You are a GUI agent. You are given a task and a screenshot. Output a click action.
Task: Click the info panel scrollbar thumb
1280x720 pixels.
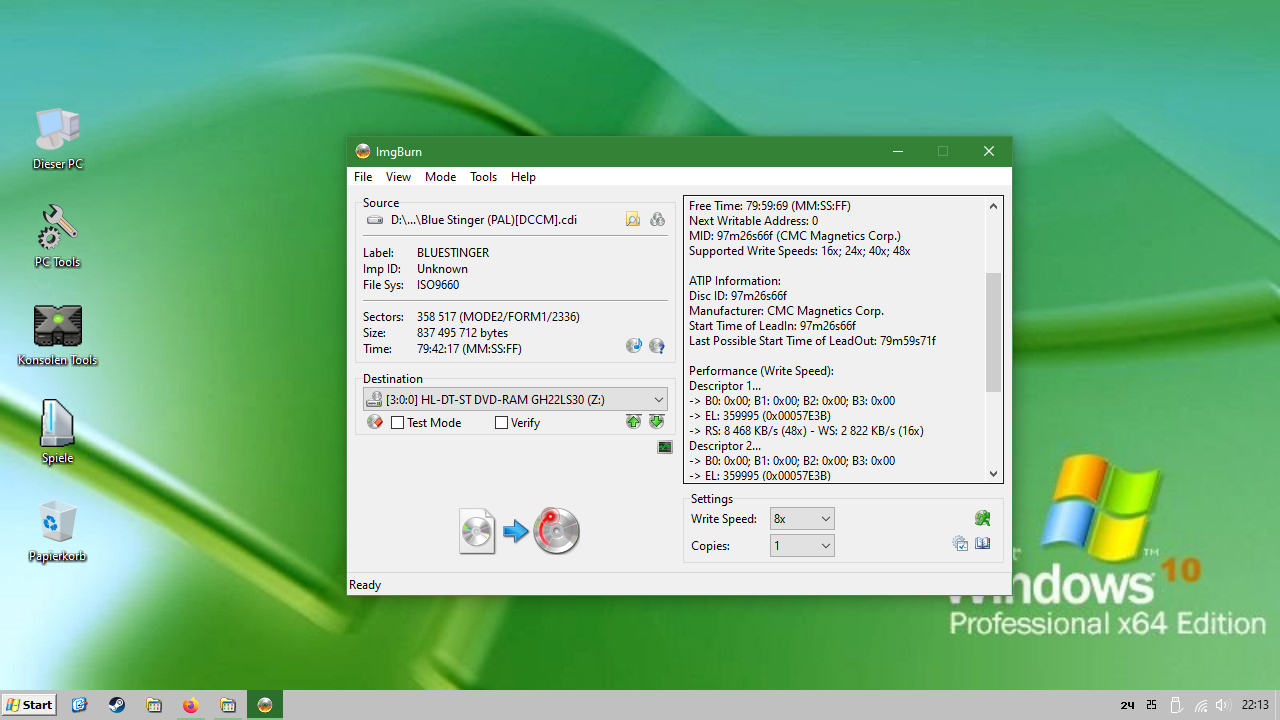point(993,332)
